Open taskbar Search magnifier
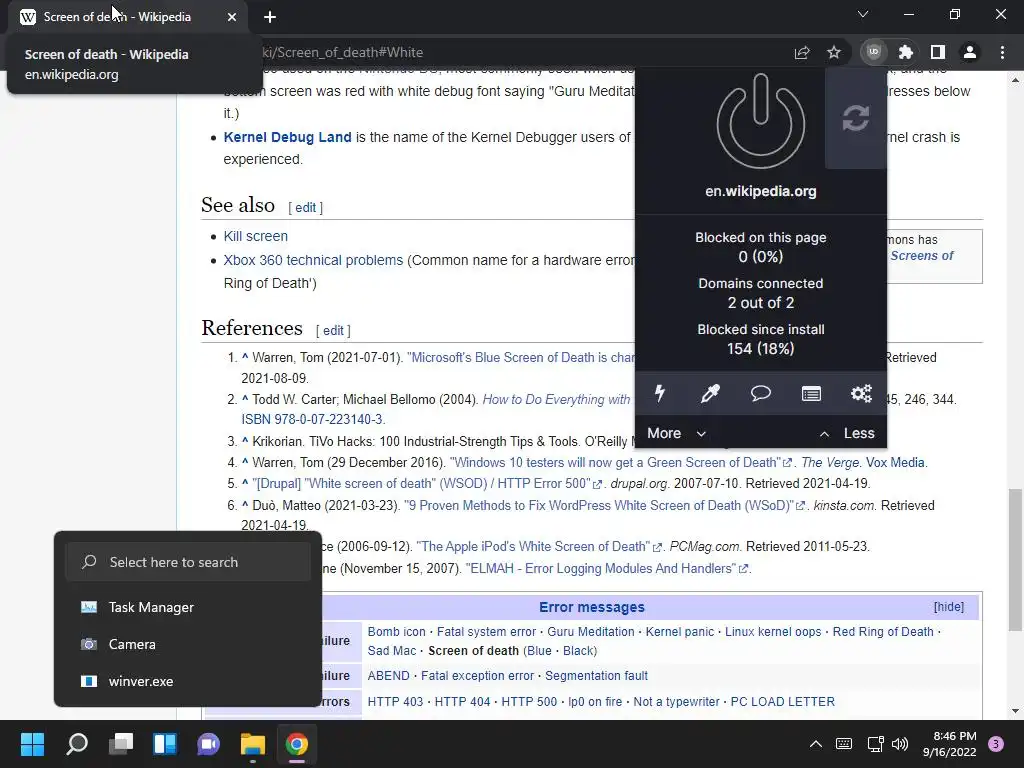Screen dimensions: 1024x768 (77, 744)
